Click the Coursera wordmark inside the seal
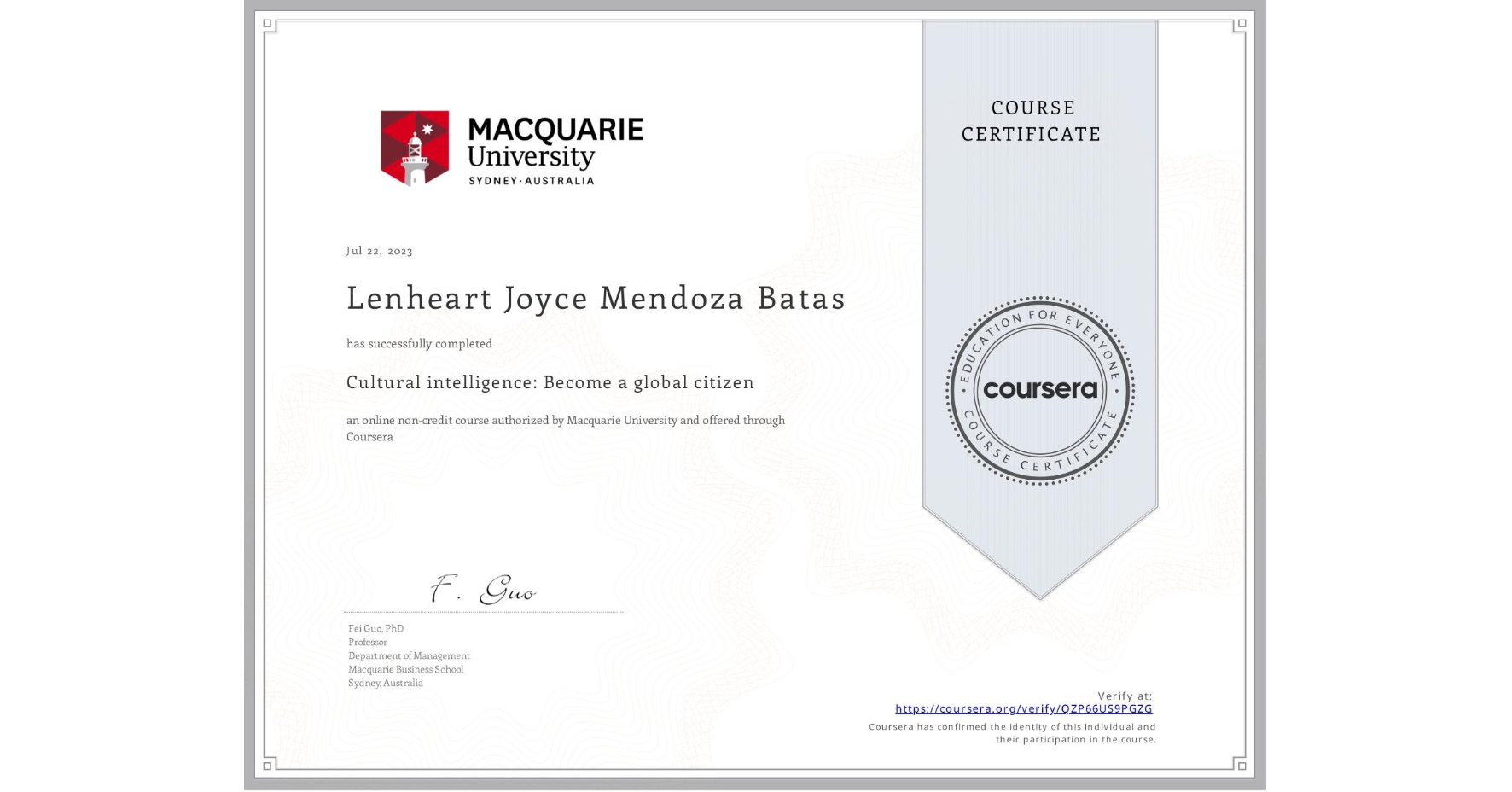 [x=1040, y=390]
